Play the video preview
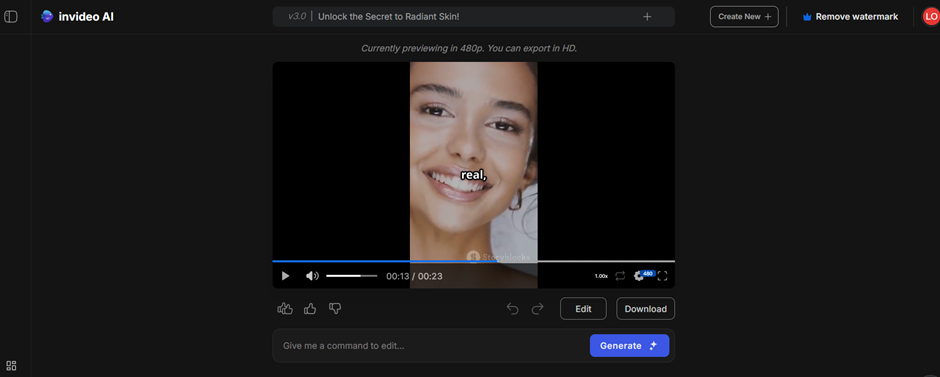 (x=285, y=276)
